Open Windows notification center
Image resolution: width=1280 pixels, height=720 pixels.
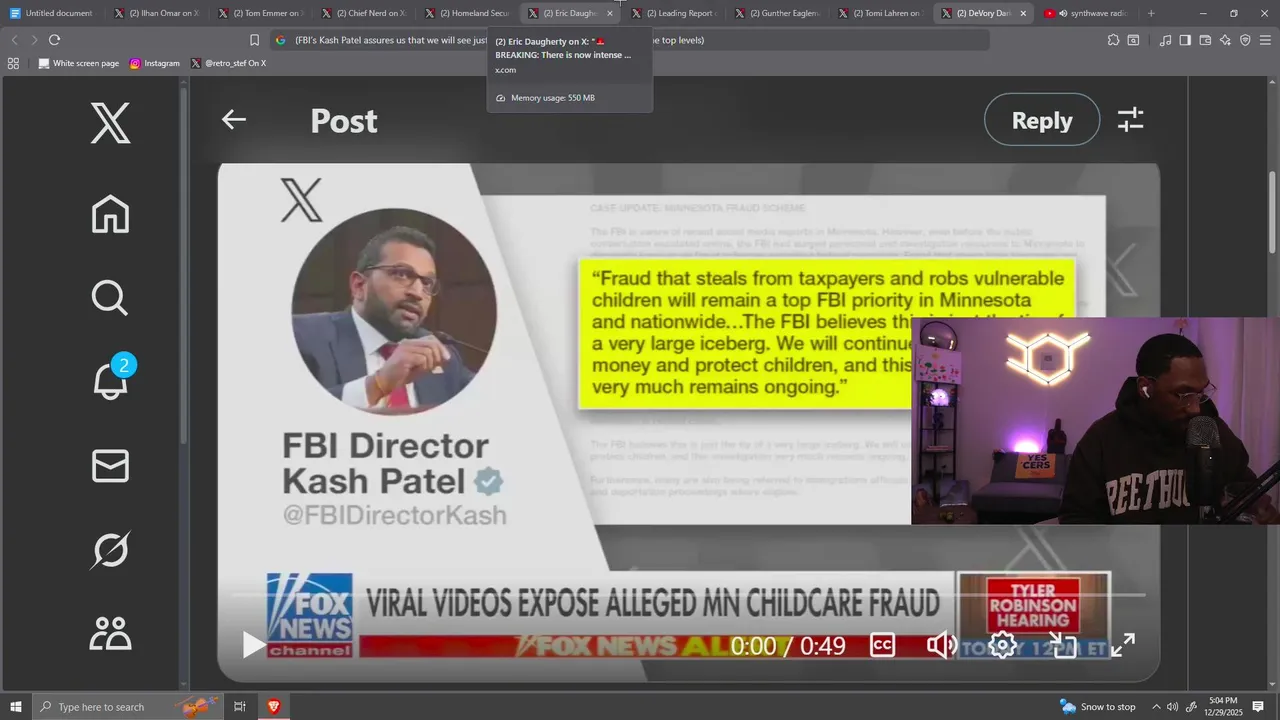[1258, 707]
